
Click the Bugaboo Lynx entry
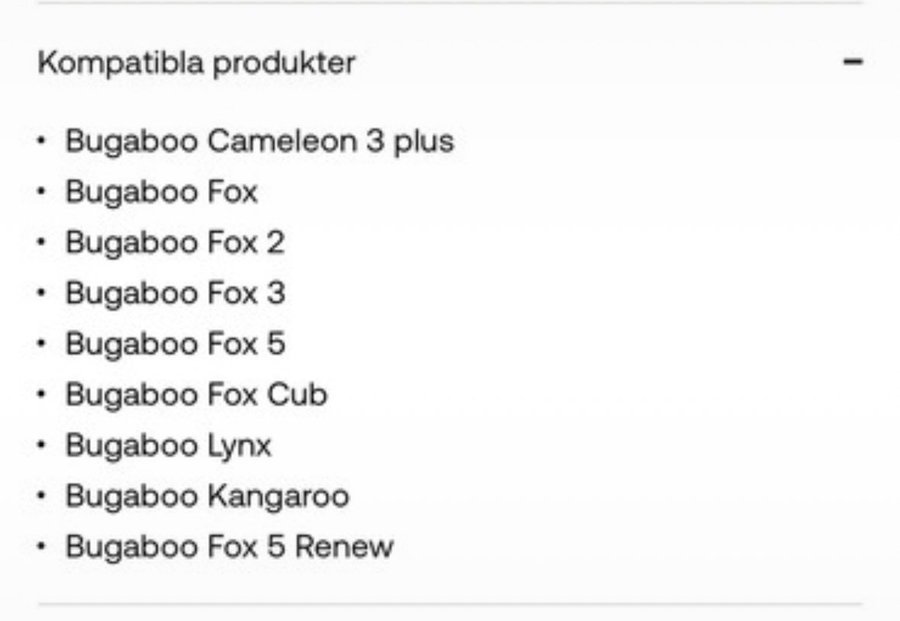[168, 445]
